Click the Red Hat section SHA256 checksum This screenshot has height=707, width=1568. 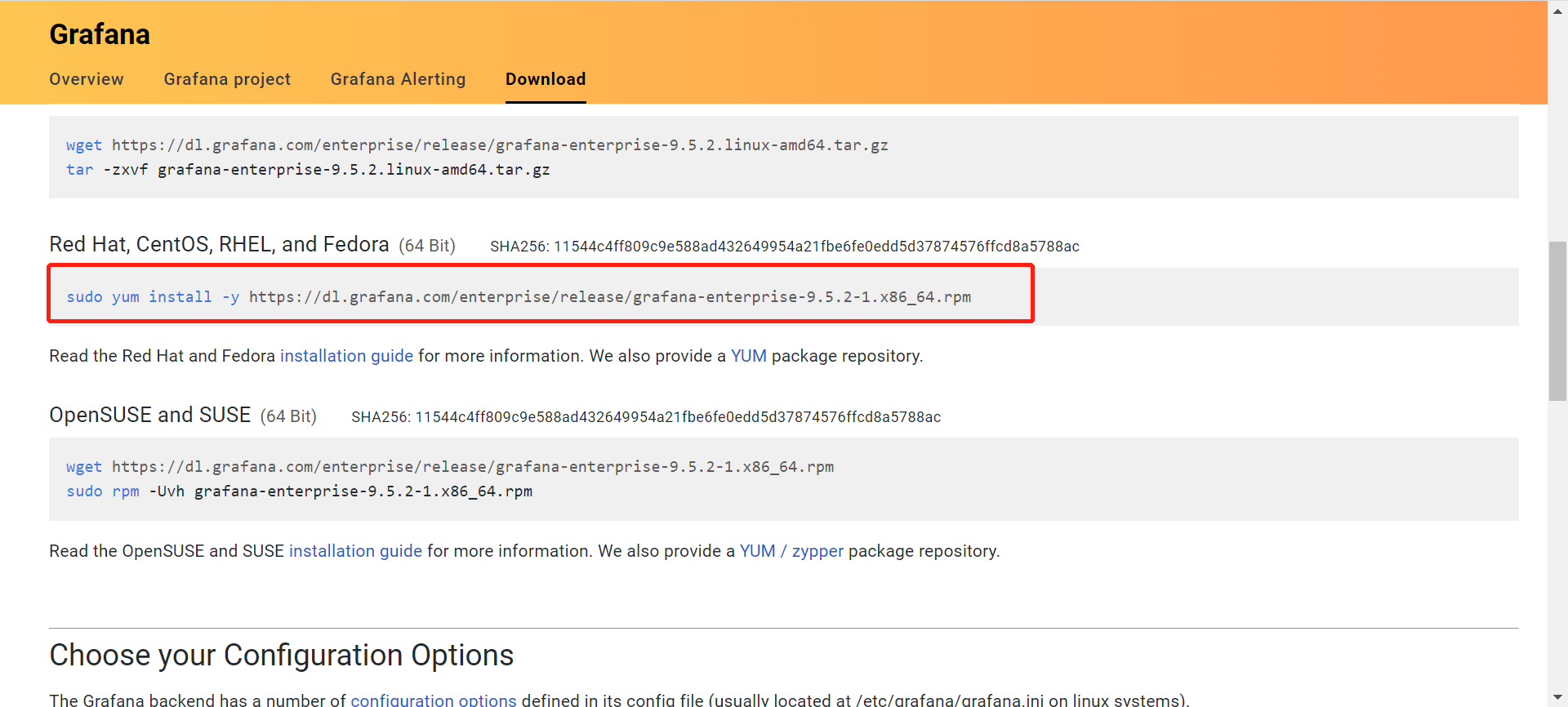(784, 247)
